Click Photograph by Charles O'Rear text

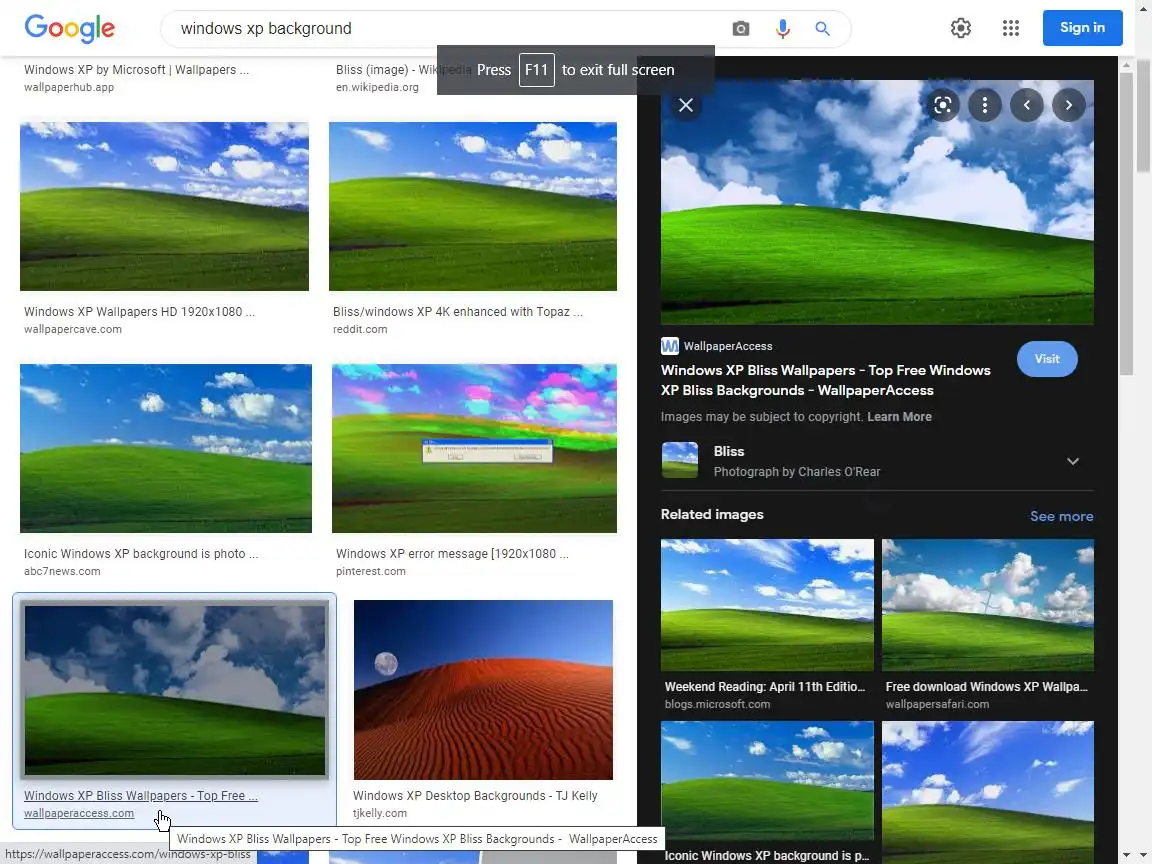(796, 472)
